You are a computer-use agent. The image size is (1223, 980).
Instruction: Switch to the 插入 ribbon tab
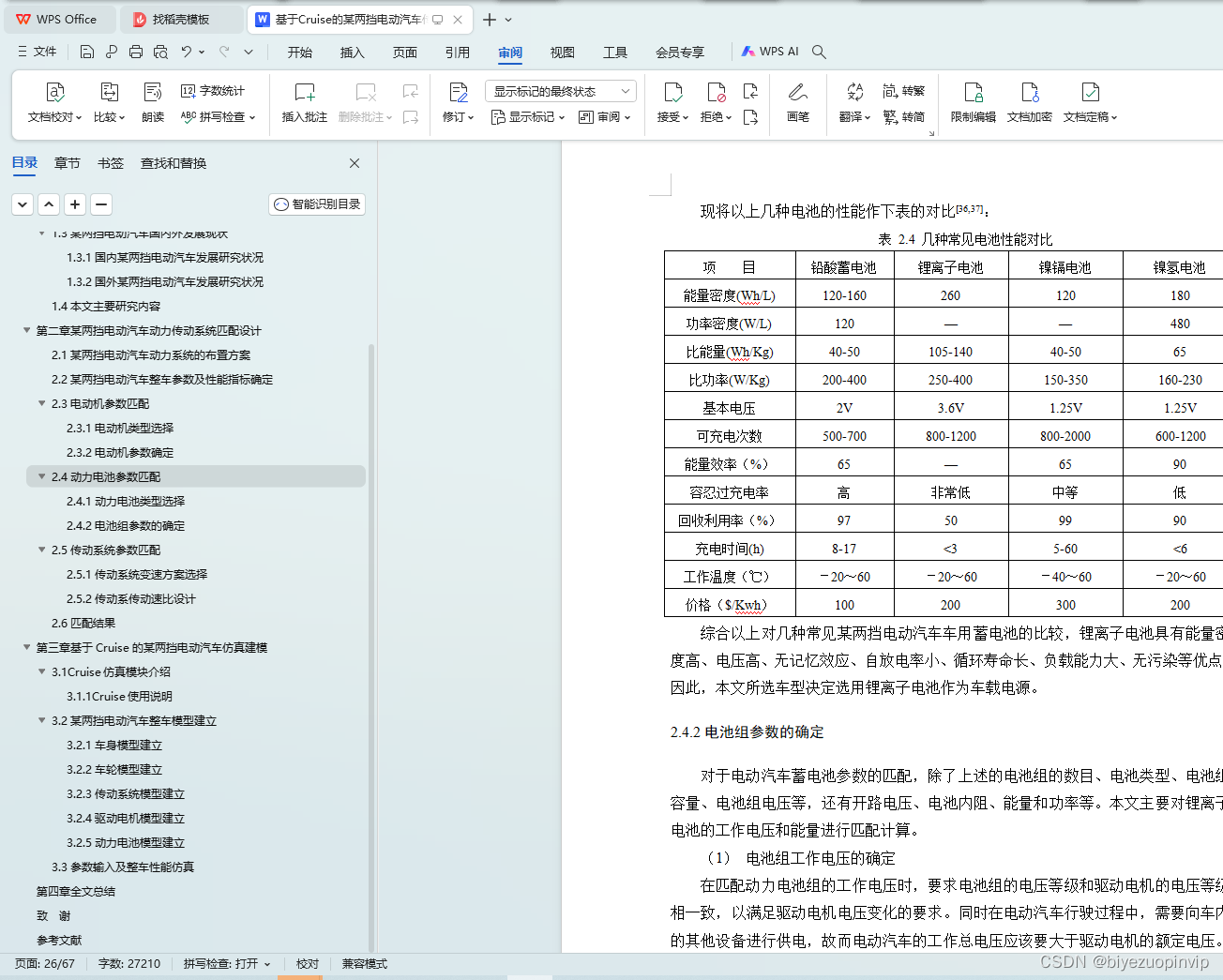click(x=353, y=53)
